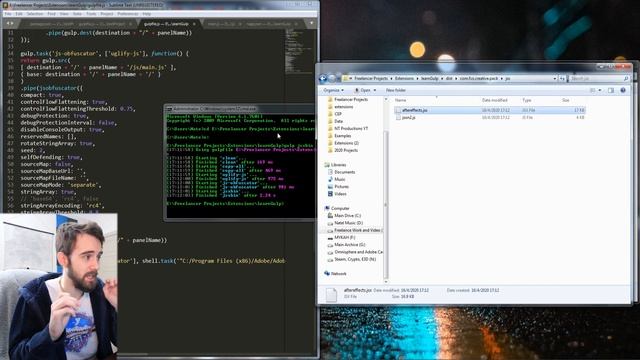640x360 pixels.
Task: Click the New folder button
Action: point(396,90)
